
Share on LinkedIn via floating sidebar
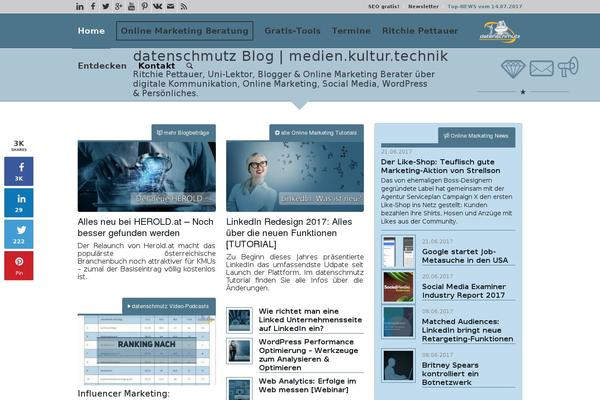click(19, 203)
